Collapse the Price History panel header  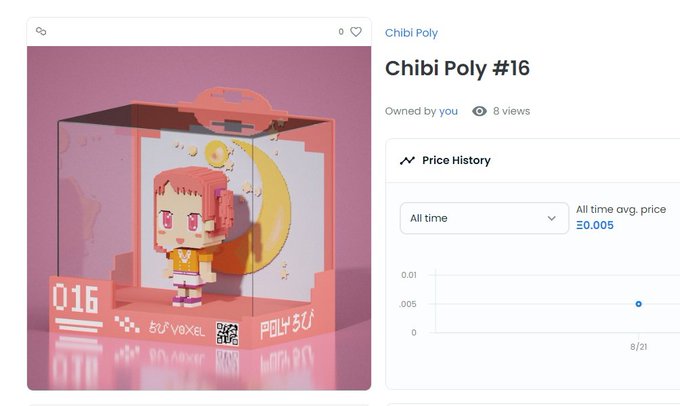(533, 160)
